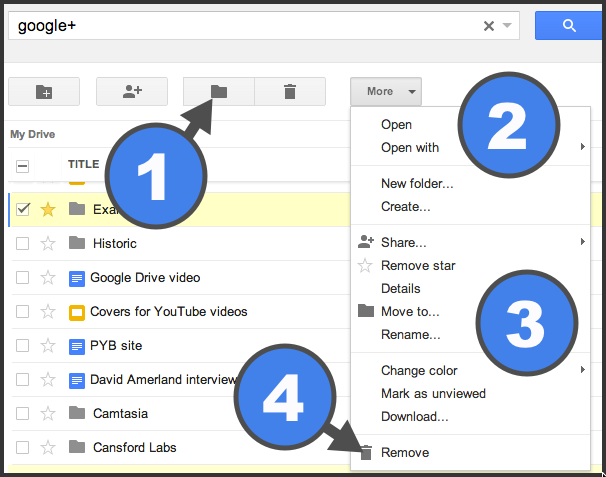Viewport: 606px width, 477px height.
Task: Open the Historic folder name
Action: pos(115,244)
